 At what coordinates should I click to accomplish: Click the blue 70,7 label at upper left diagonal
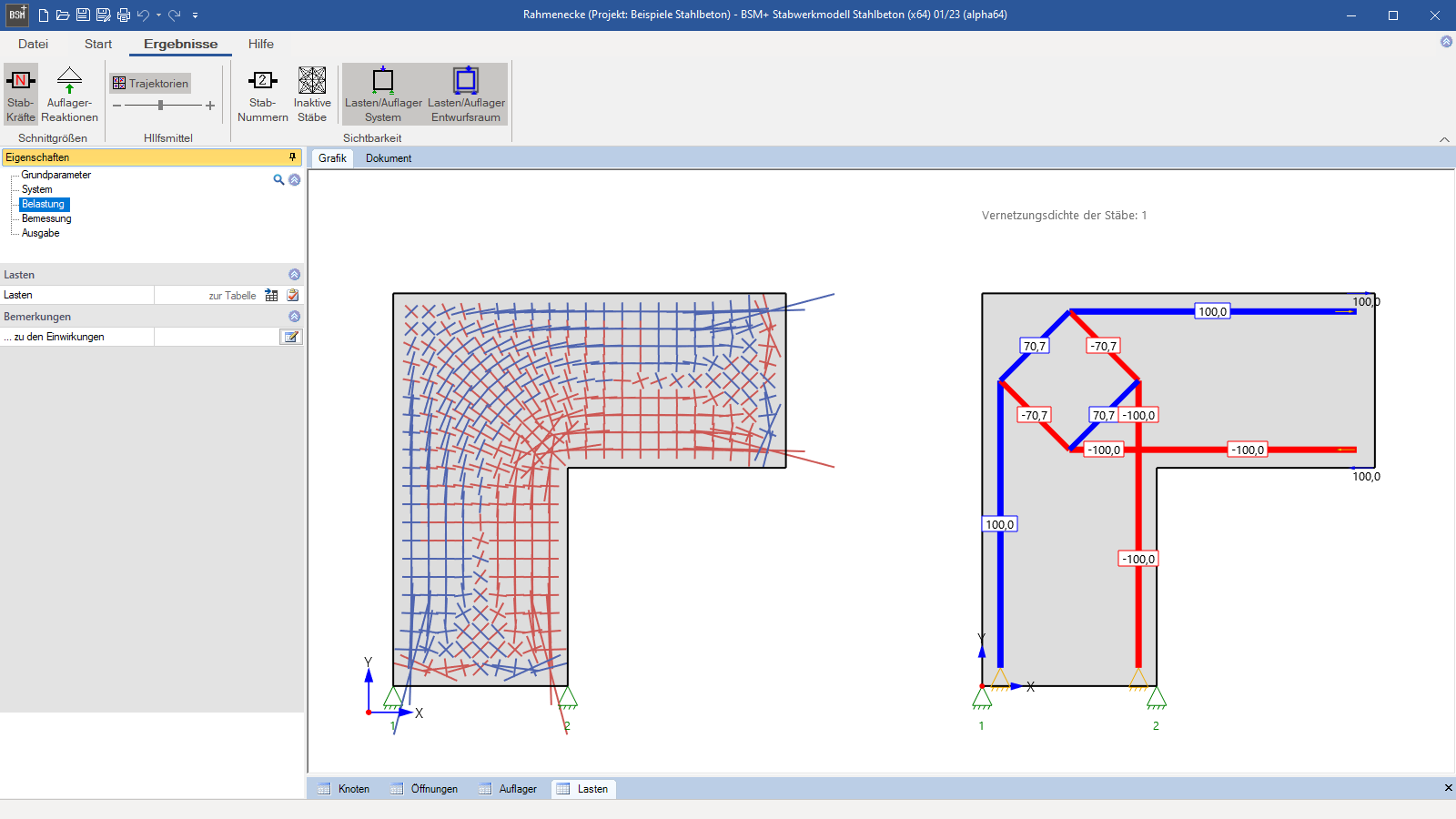pos(1035,346)
